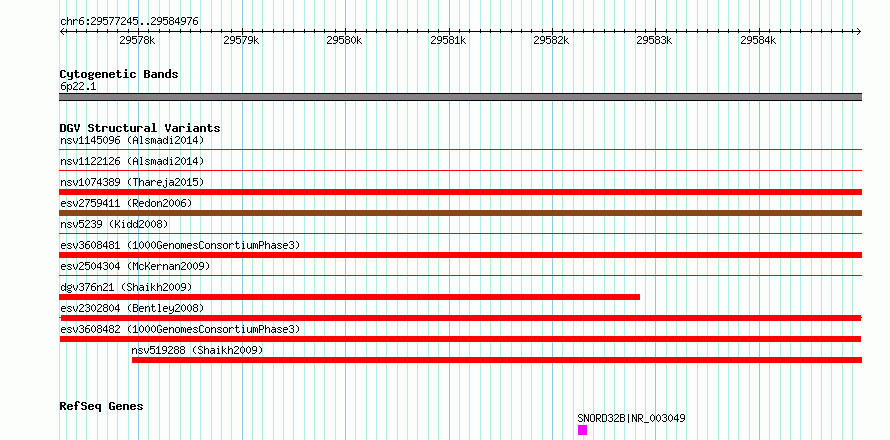Click the DGV Structural Variants track title

(x=140, y=128)
